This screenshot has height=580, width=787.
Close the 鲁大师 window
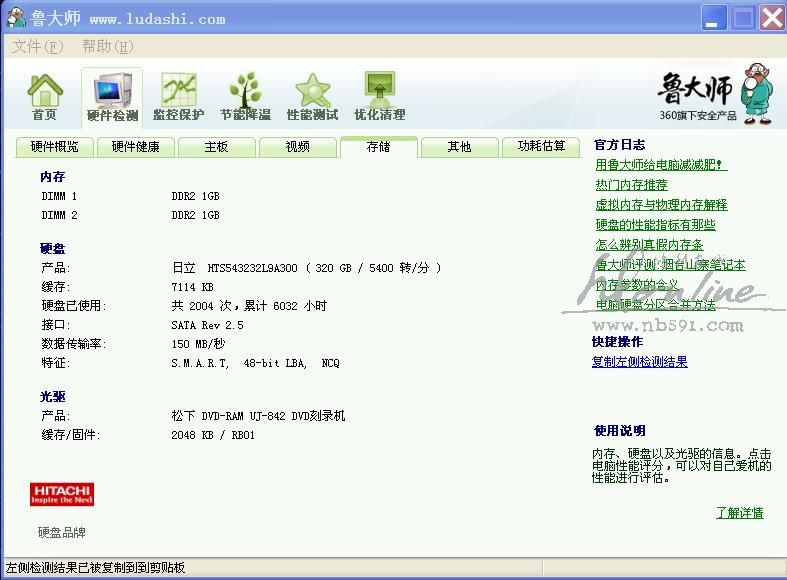(772, 19)
